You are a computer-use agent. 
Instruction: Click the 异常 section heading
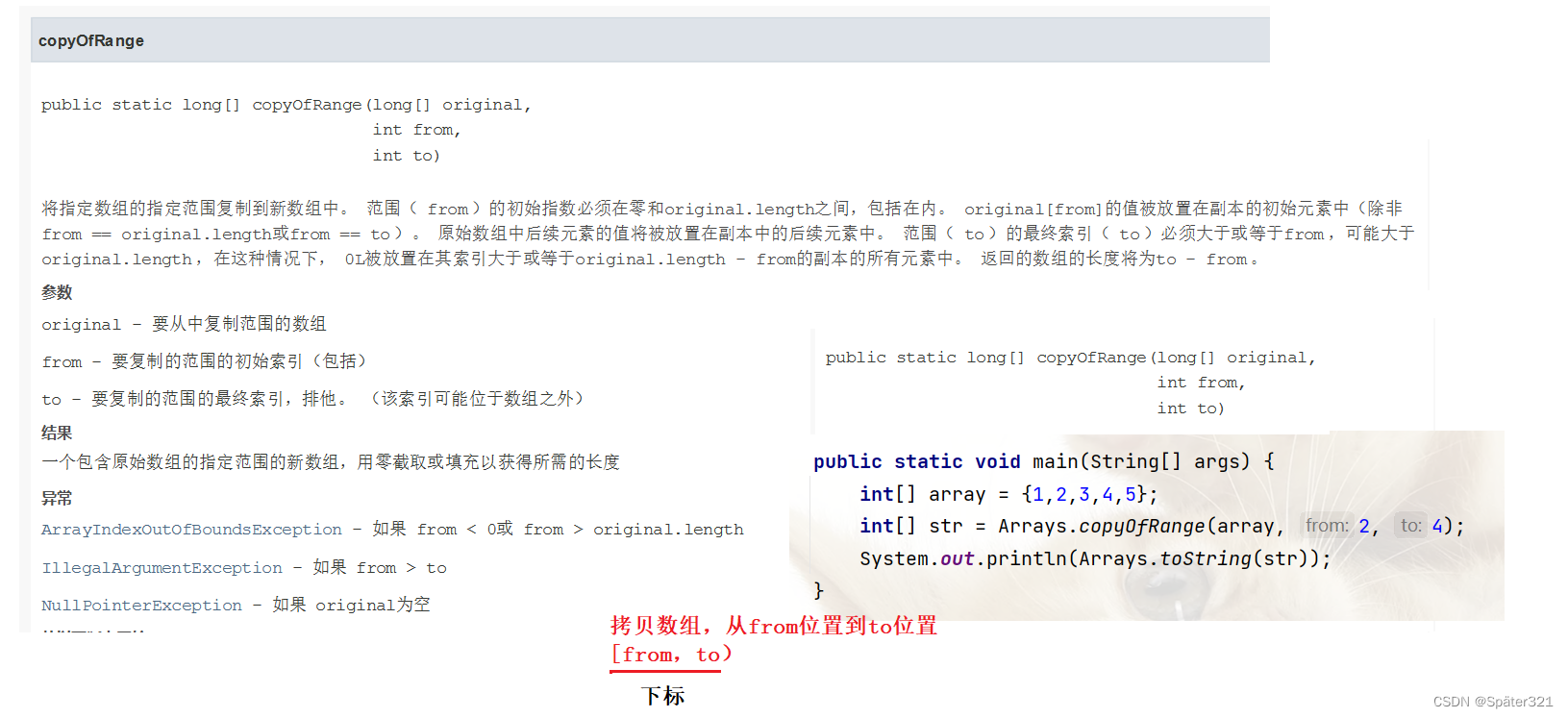pyautogui.click(x=57, y=498)
